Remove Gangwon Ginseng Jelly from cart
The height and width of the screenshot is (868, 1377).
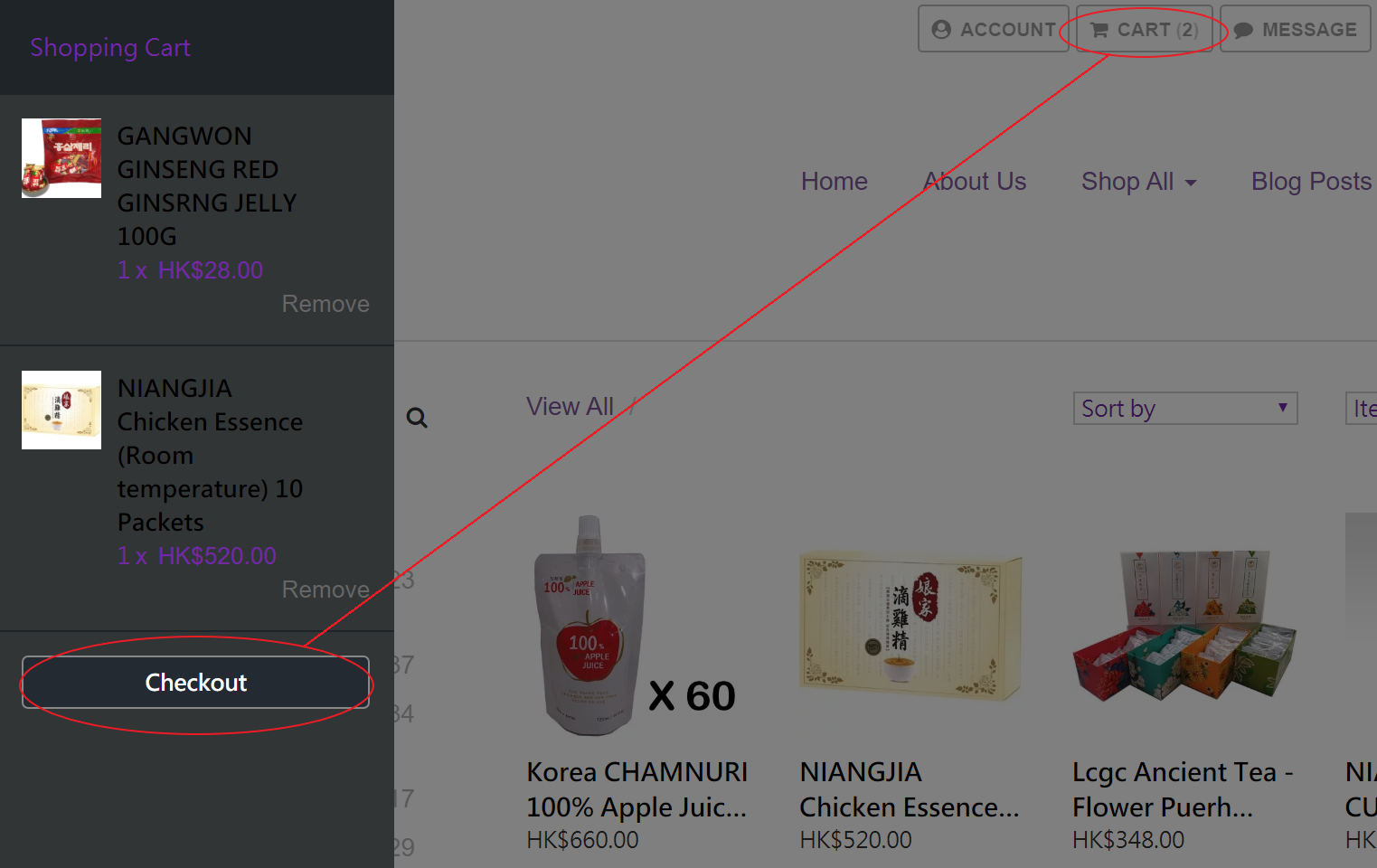325,304
